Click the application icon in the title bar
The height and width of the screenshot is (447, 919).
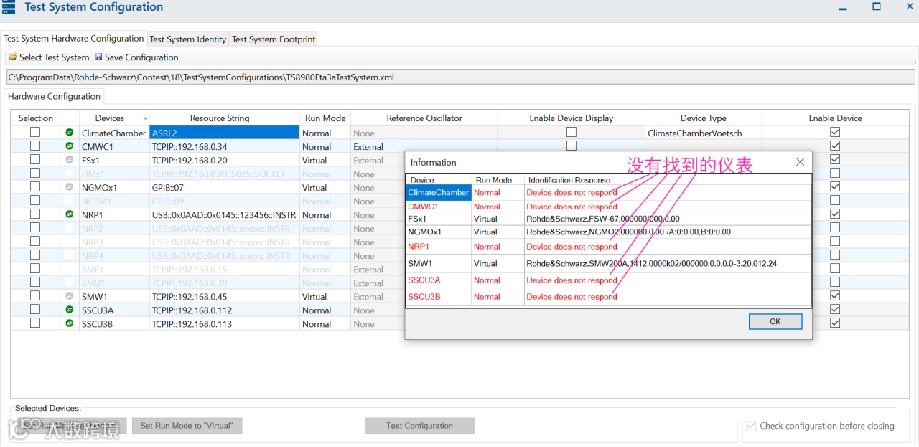pos(8,8)
